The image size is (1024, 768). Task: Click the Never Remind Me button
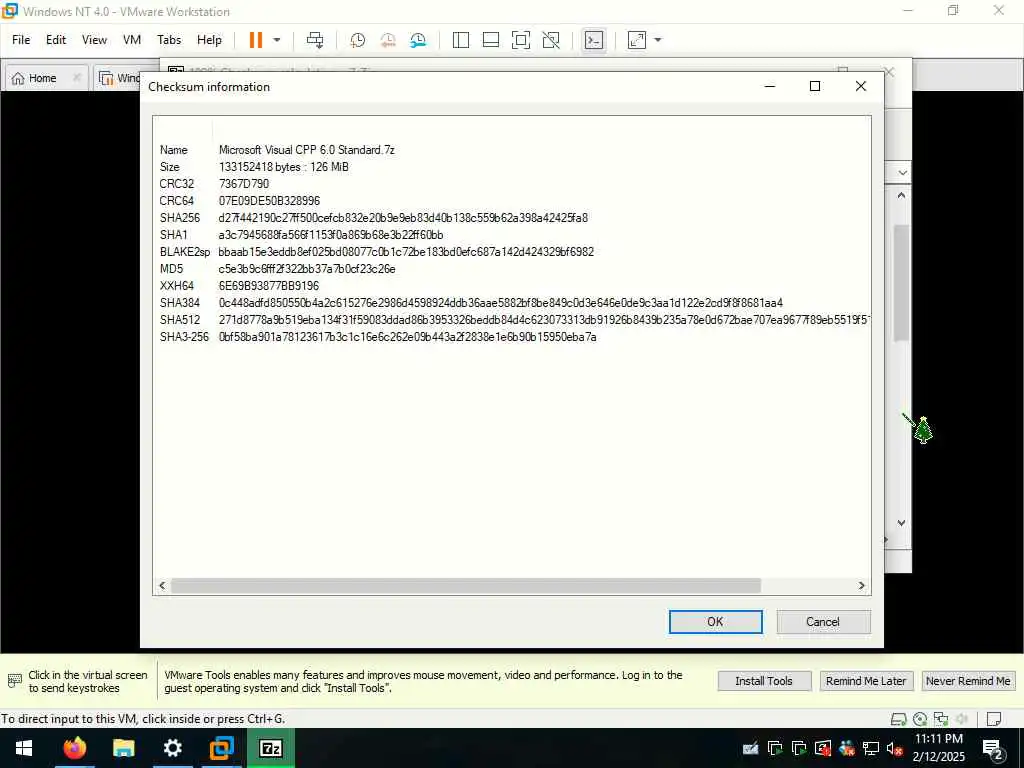(x=968, y=680)
